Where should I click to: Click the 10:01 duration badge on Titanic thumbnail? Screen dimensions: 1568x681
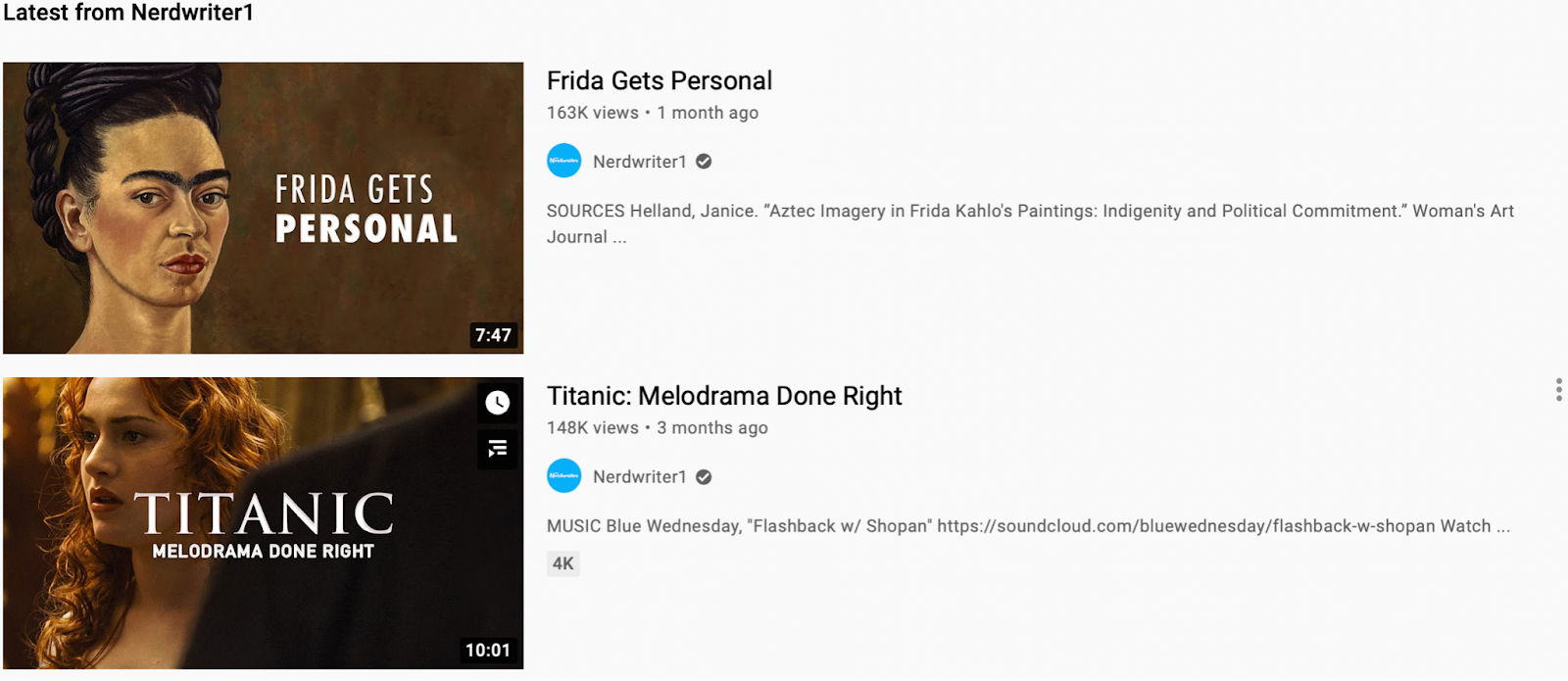(487, 651)
